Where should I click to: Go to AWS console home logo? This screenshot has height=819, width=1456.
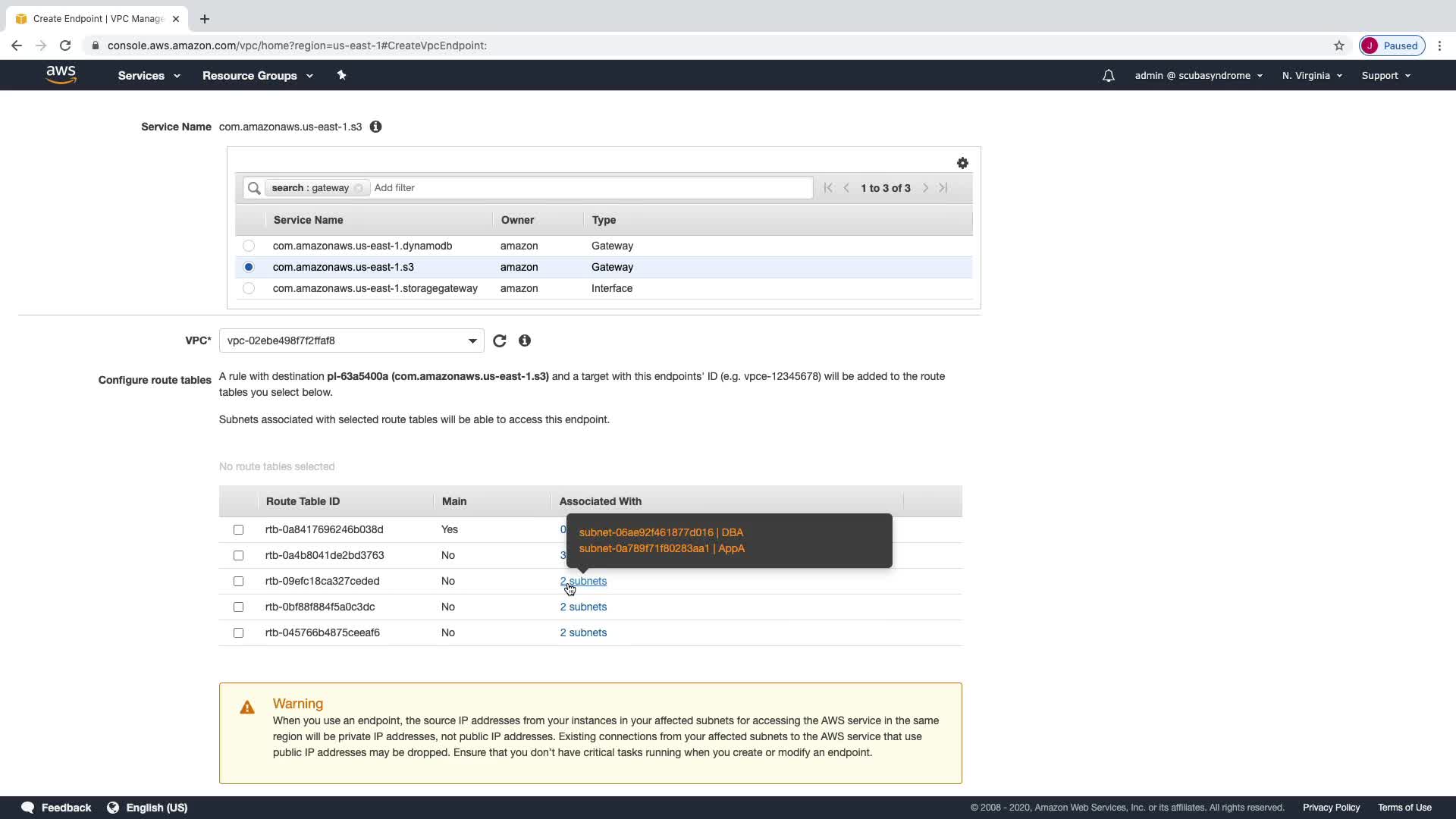click(61, 75)
